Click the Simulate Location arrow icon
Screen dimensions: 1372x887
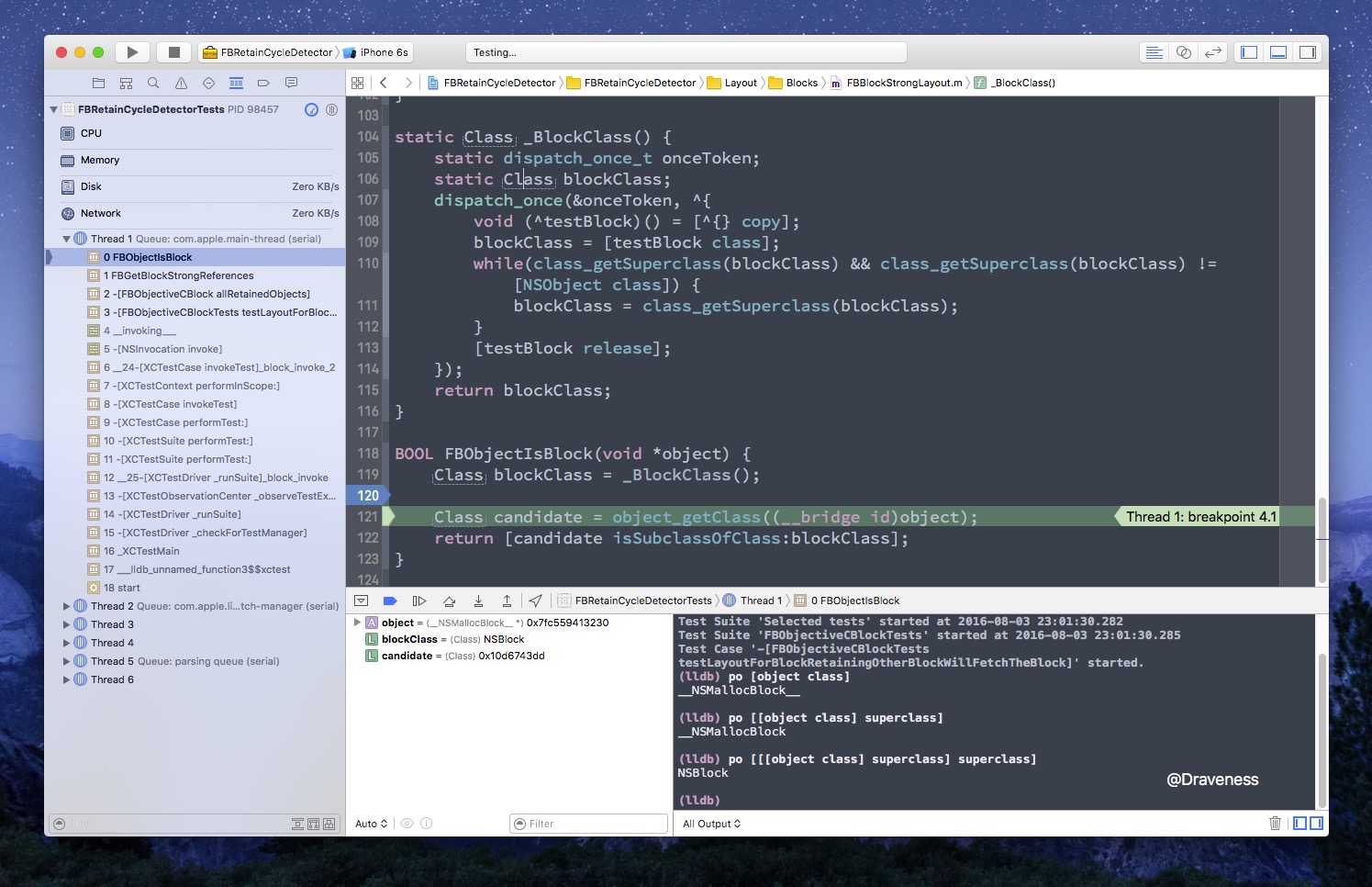(x=536, y=601)
